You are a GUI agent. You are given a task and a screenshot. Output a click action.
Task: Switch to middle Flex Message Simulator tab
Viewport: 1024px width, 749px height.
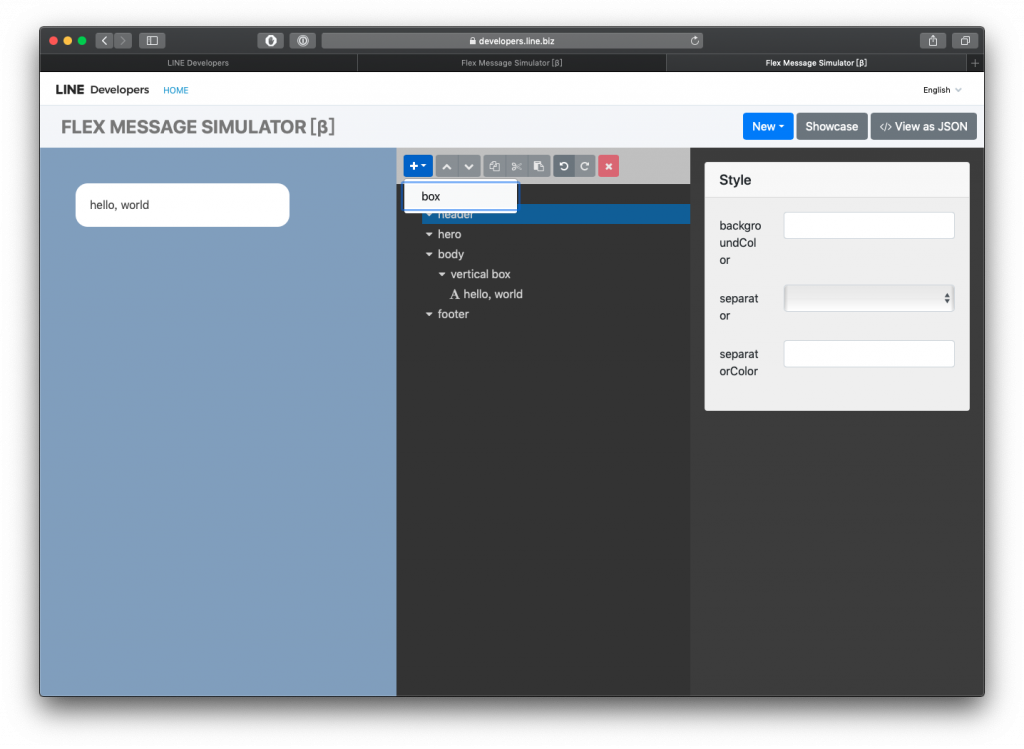[511, 63]
